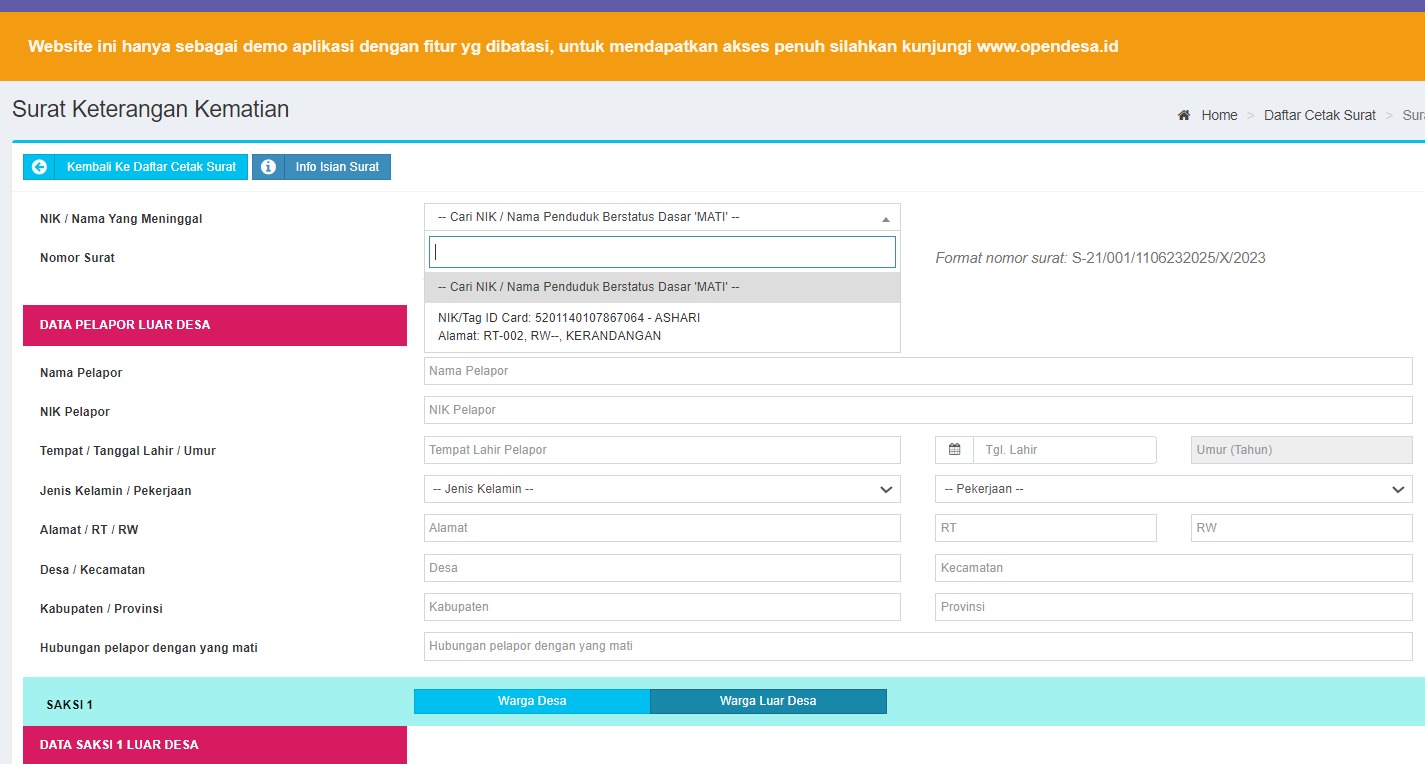Image resolution: width=1425 pixels, height=764 pixels.
Task: Collapse the NIK search dropdown using its caret
Action: click(x=885, y=216)
